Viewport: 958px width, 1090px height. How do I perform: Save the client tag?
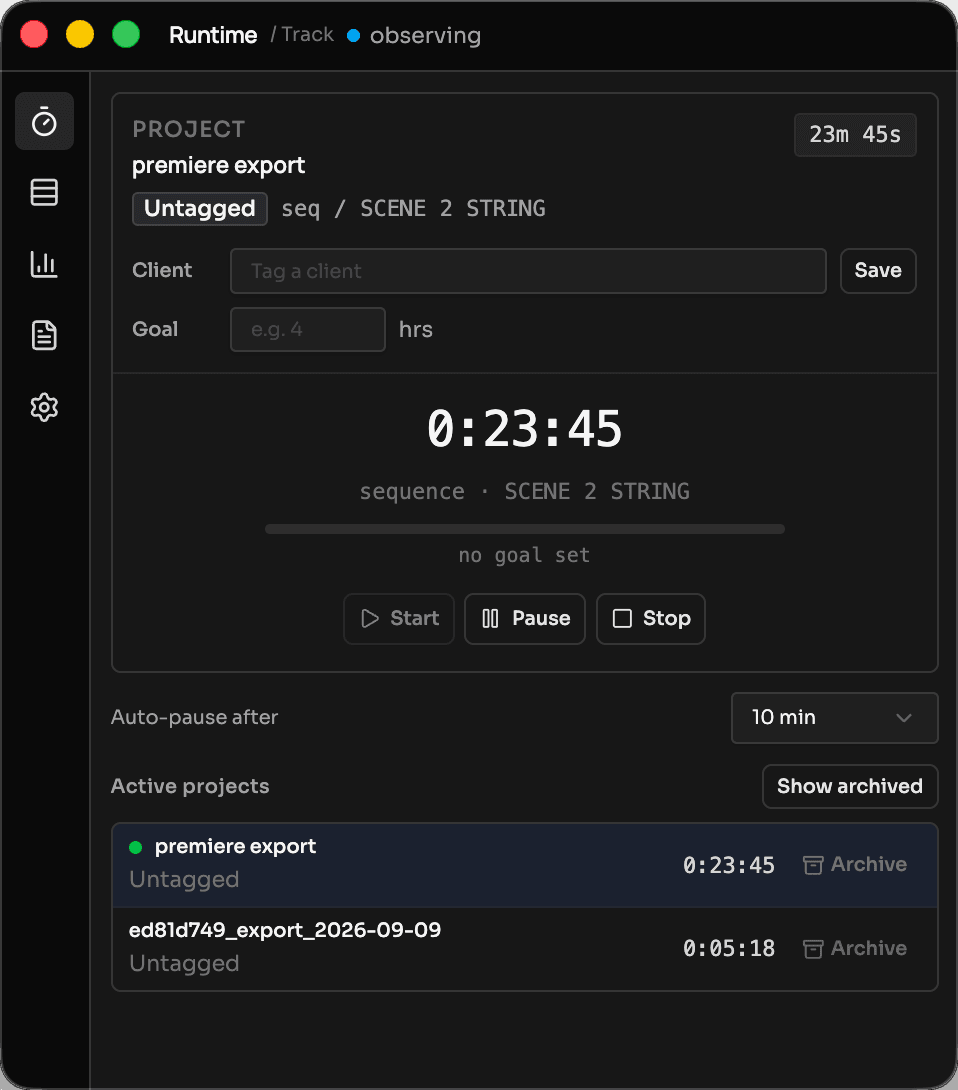pyautogui.click(x=878, y=271)
